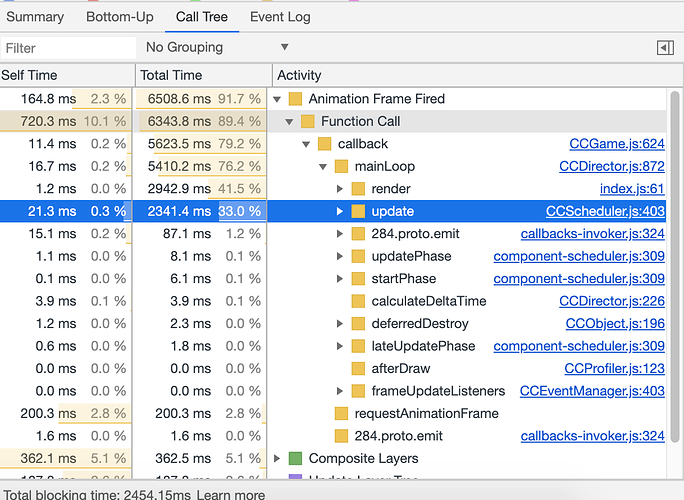Expand the deferredDestroy call node
This screenshot has height=500, width=684.
tap(340, 324)
